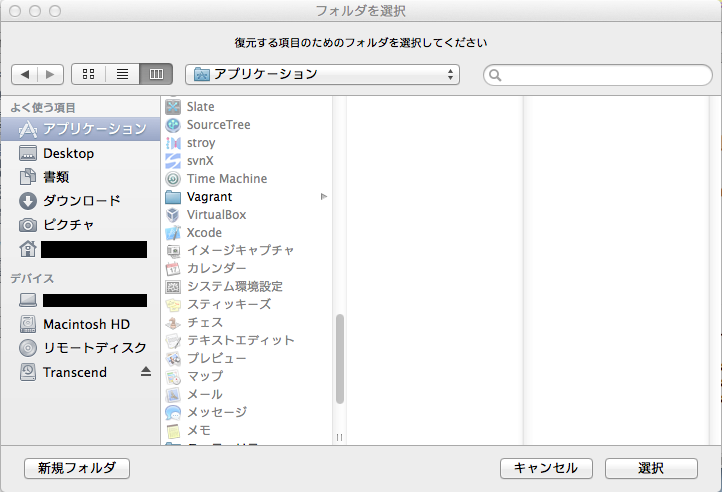The height and width of the screenshot is (492, 722).
Task: Switch to icon view
Action: (88, 74)
